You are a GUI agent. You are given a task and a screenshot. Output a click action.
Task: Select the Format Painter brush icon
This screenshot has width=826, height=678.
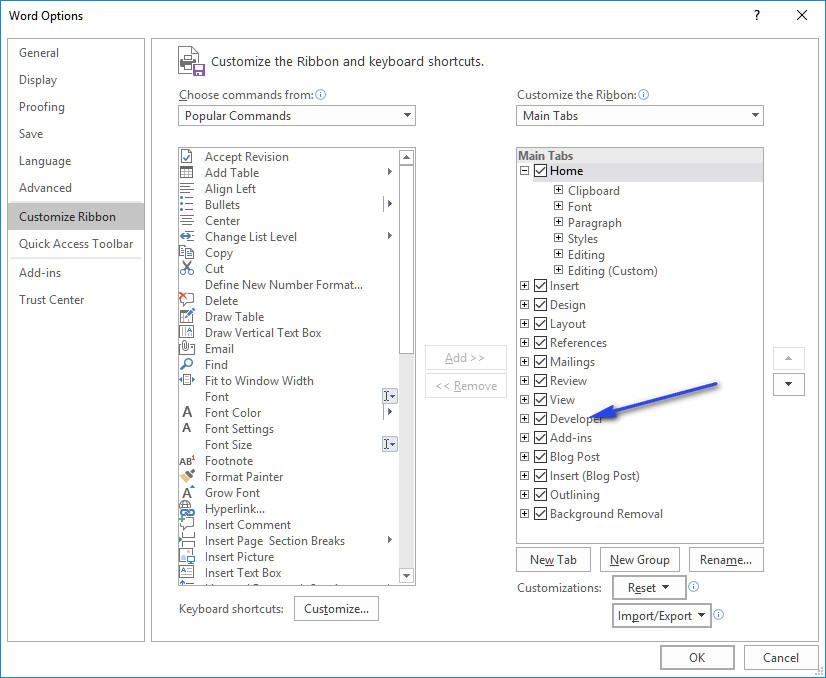pos(186,476)
